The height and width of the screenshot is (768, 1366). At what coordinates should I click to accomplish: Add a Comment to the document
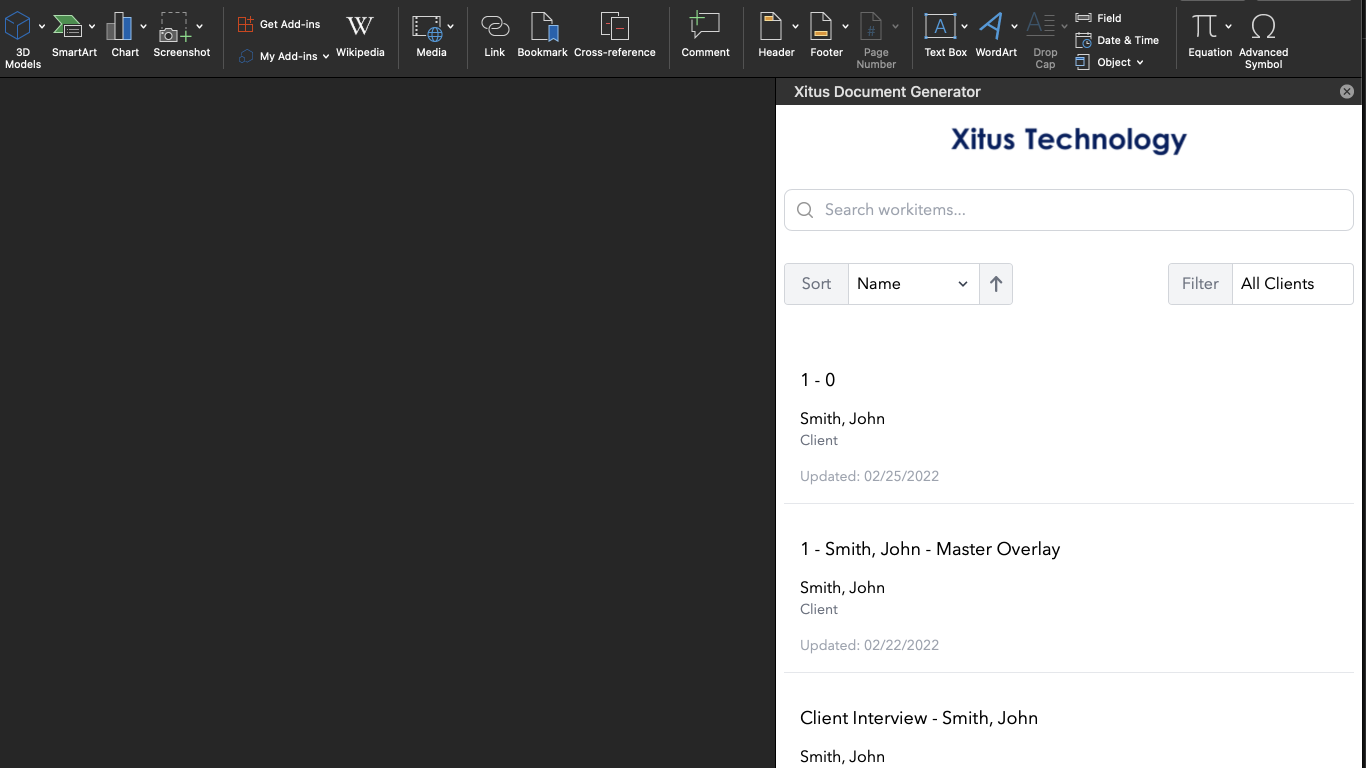(706, 36)
